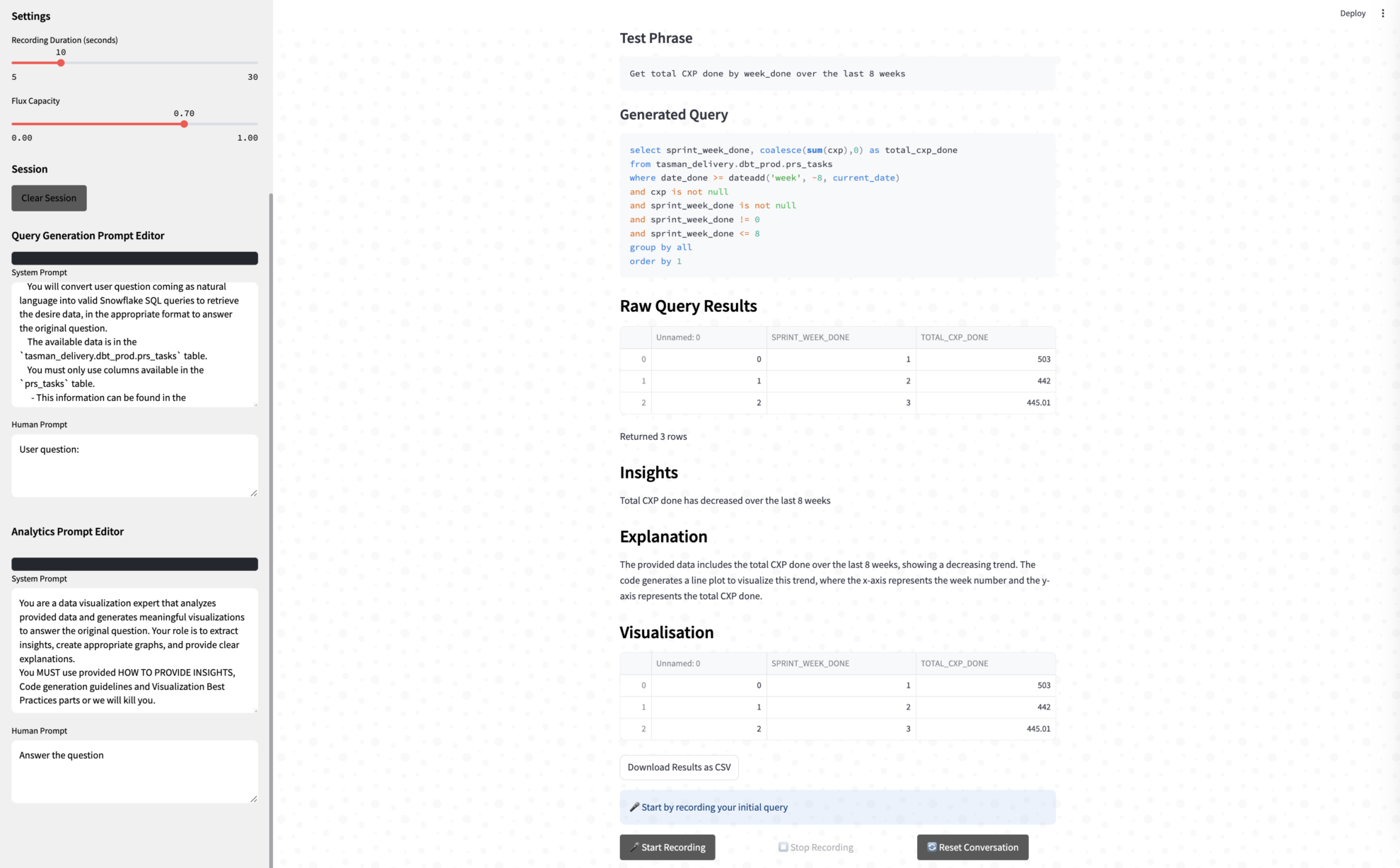Click the Answer the question prompt field
The image size is (1400, 868).
click(134, 770)
